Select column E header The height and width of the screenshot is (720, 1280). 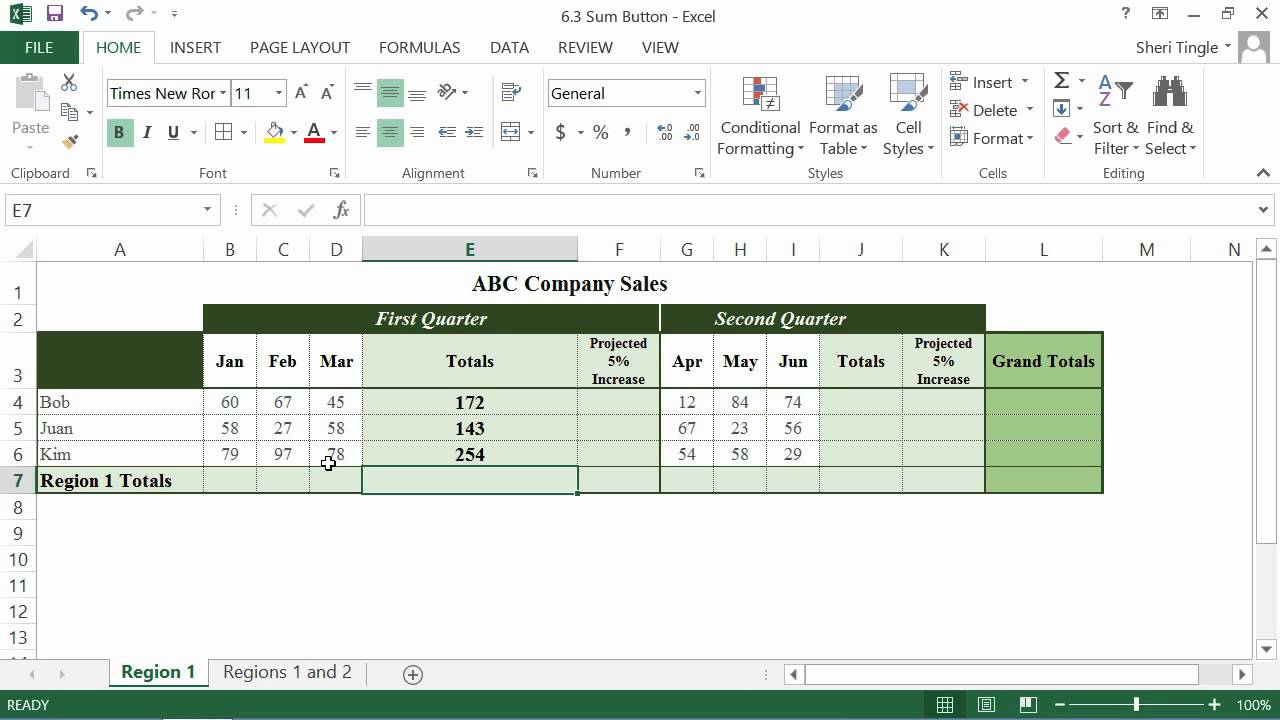pyautogui.click(x=470, y=250)
